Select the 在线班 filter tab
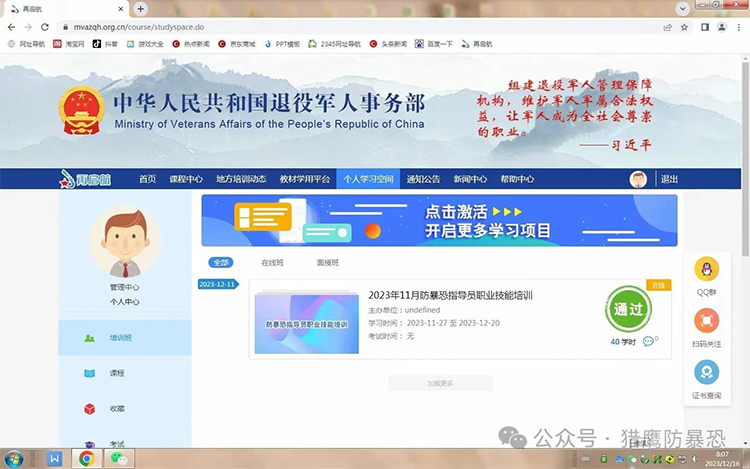 [273, 262]
